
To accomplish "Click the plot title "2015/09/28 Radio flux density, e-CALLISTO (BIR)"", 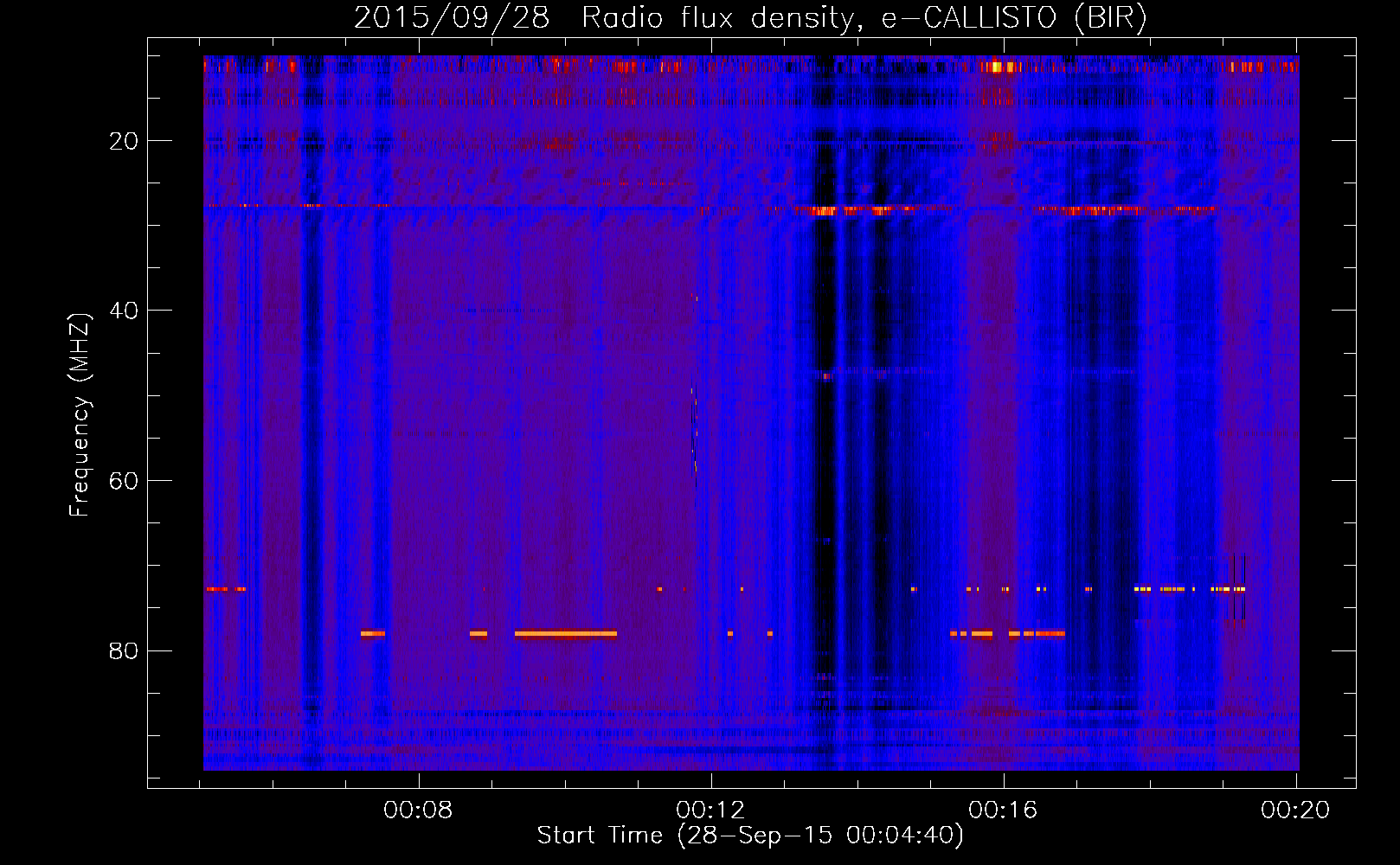I will tap(750, 17).
